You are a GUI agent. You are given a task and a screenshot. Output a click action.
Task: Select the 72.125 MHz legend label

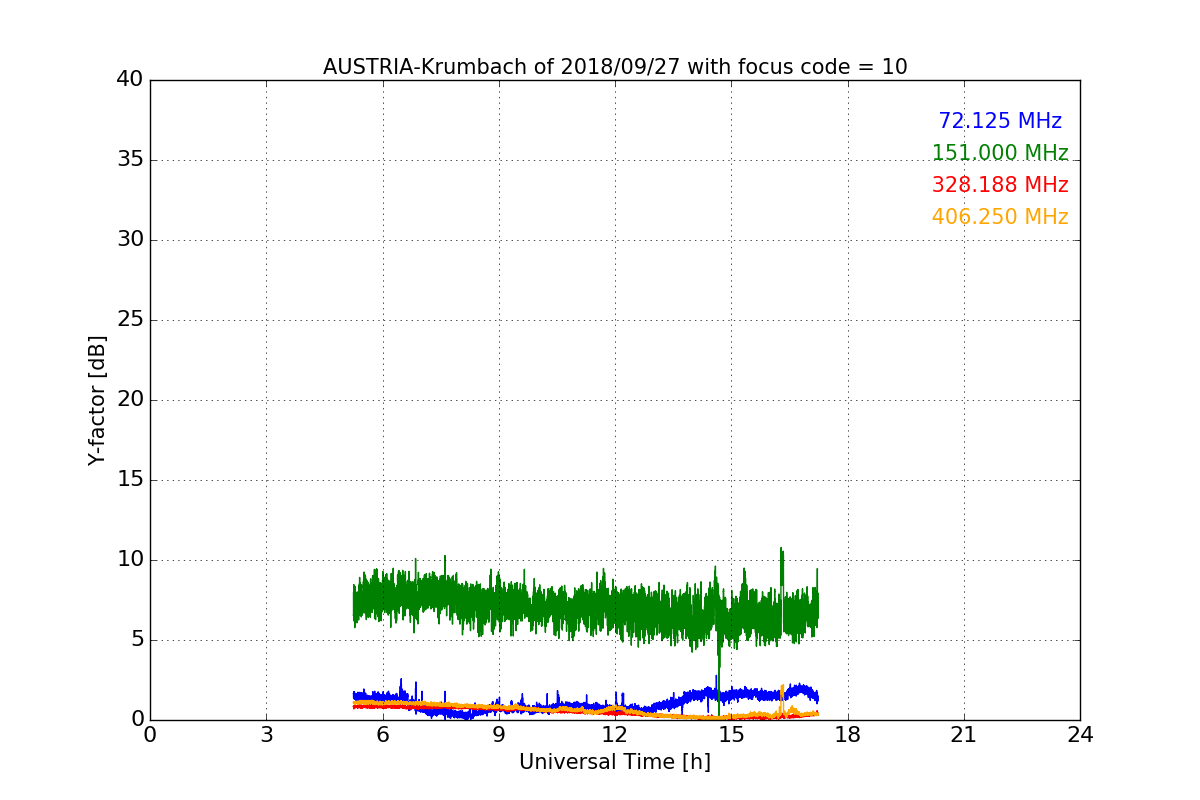pos(1000,121)
